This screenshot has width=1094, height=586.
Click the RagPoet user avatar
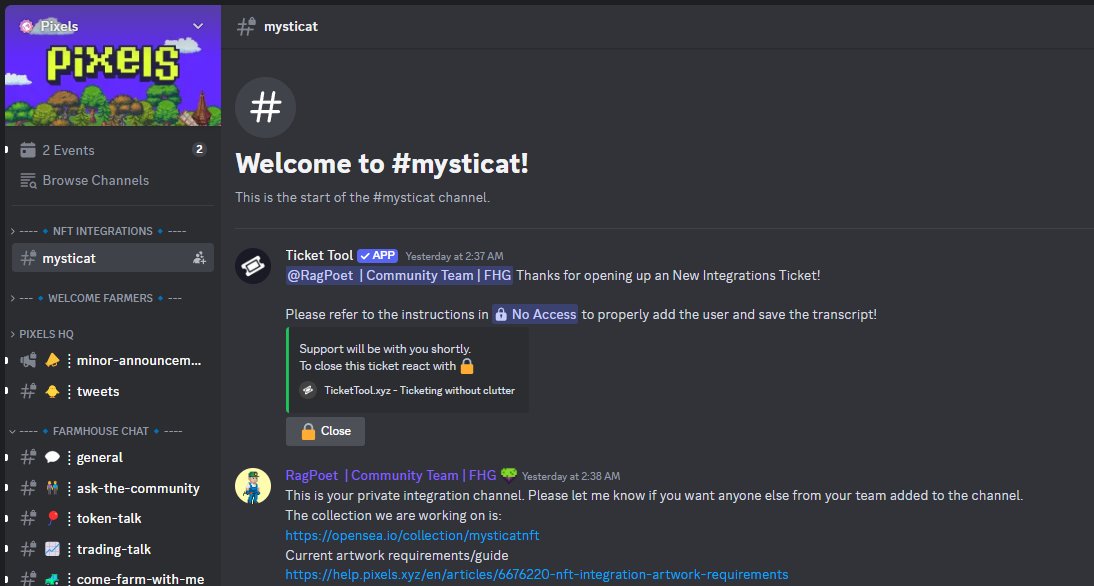coord(253,486)
